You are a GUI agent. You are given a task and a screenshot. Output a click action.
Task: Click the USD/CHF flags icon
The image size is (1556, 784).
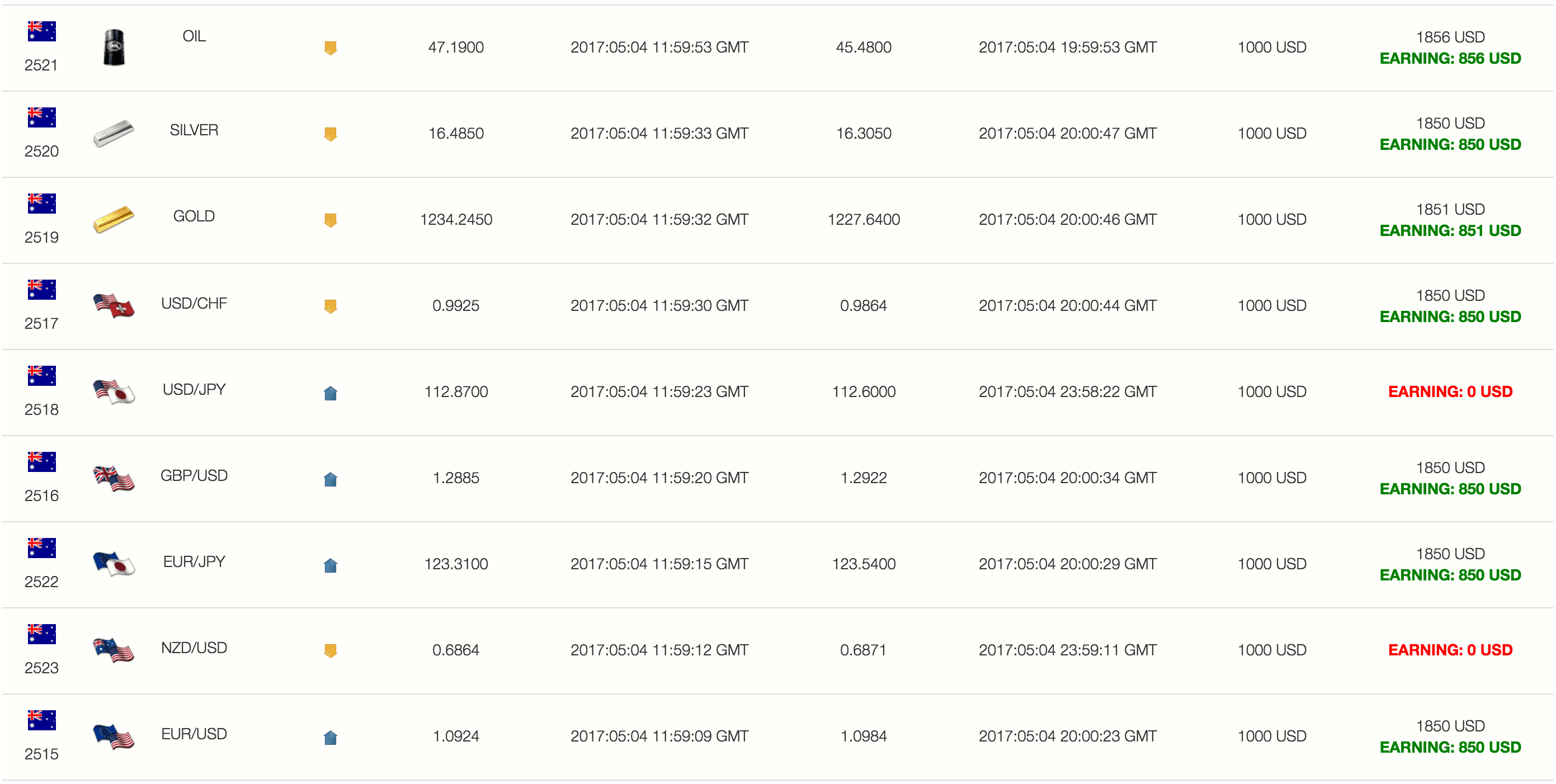point(114,305)
